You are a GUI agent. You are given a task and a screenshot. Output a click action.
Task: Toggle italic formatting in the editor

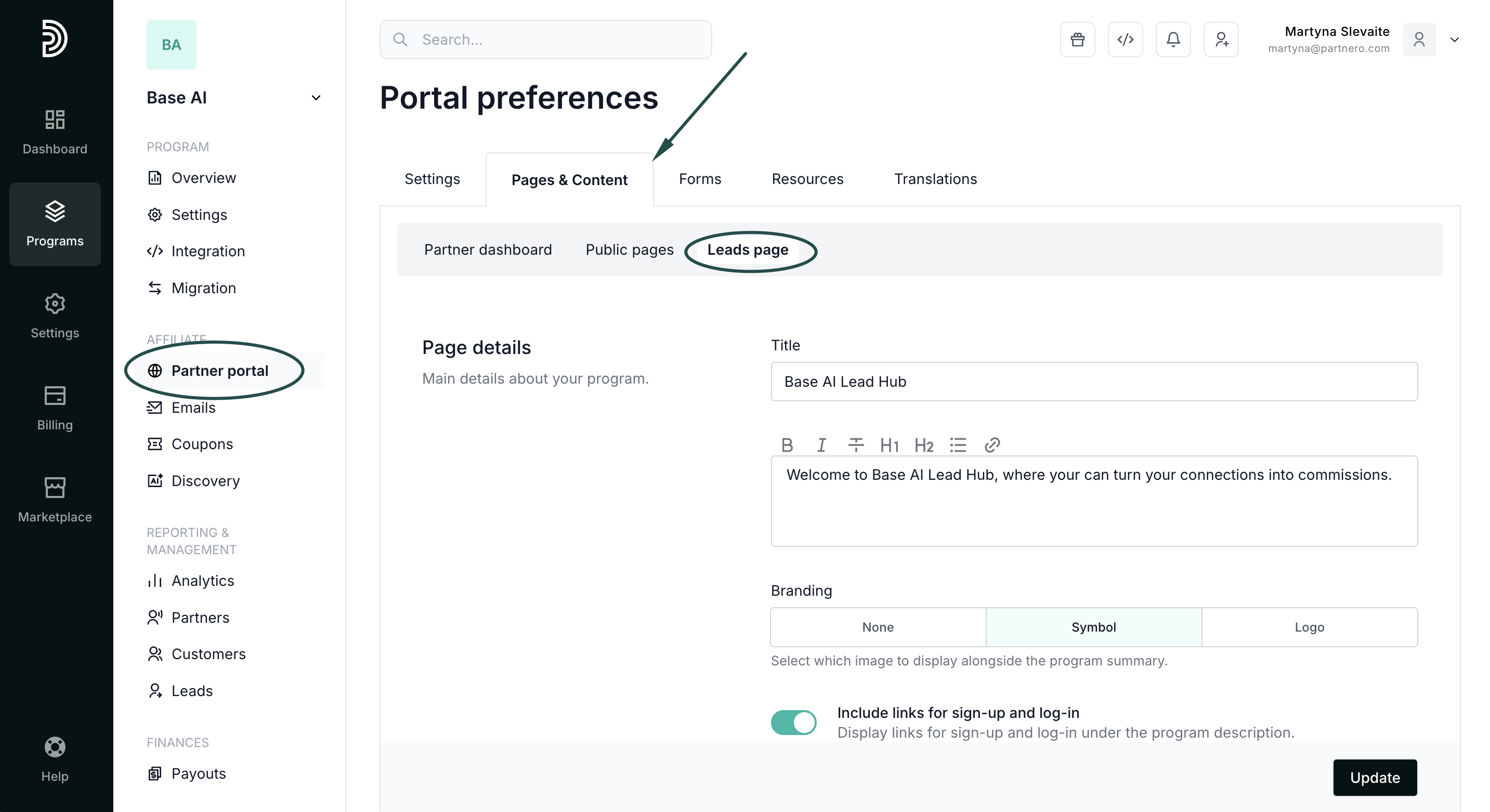tap(821, 445)
